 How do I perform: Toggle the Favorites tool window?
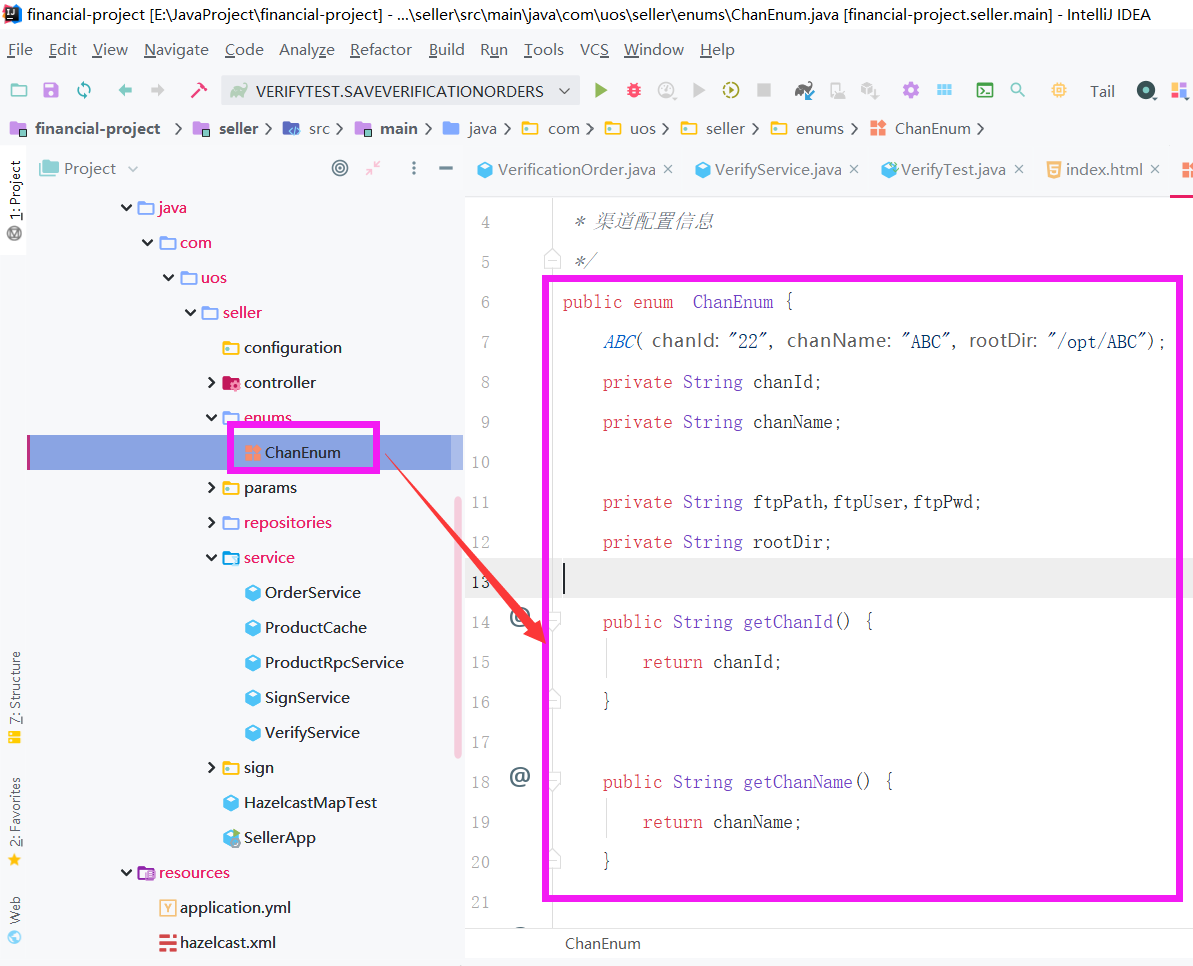tap(14, 820)
